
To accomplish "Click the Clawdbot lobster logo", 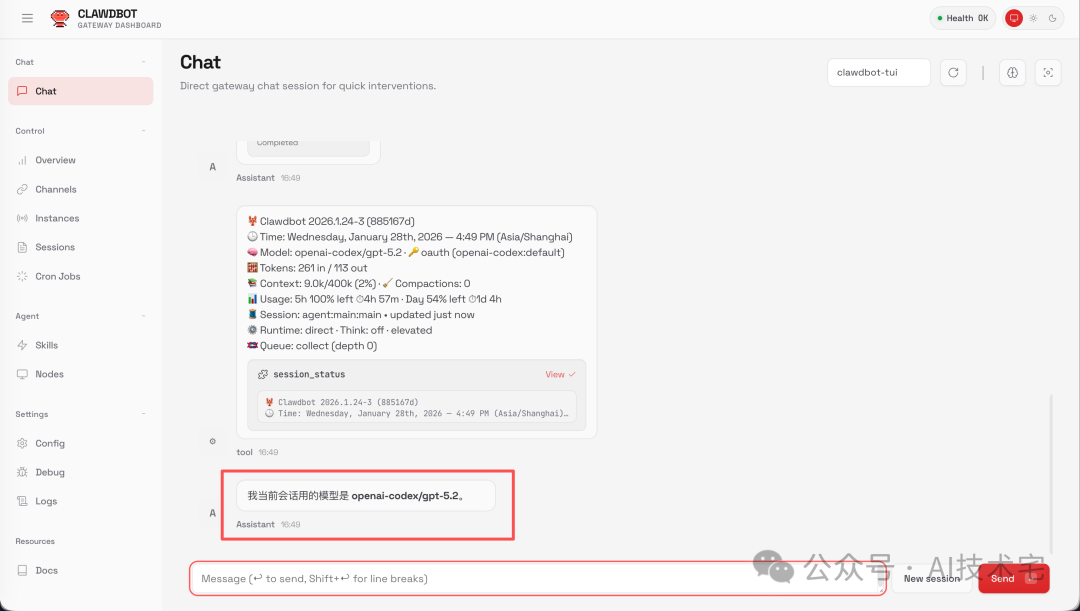I will [60, 19].
